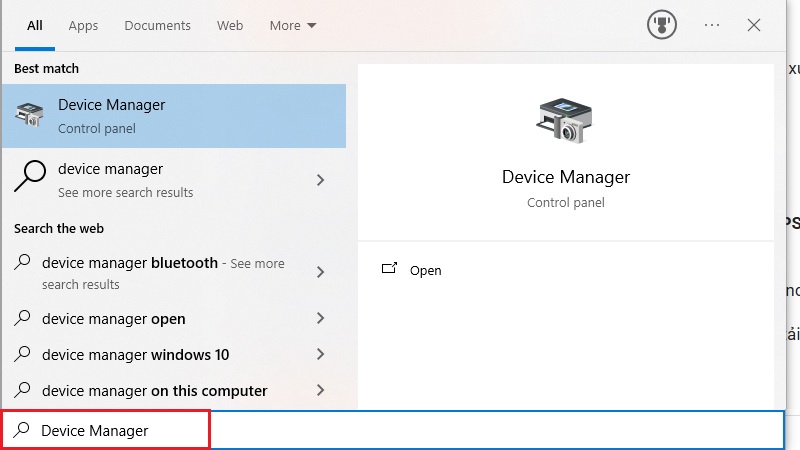Click the rewards trophy icon

(x=662, y=24)
